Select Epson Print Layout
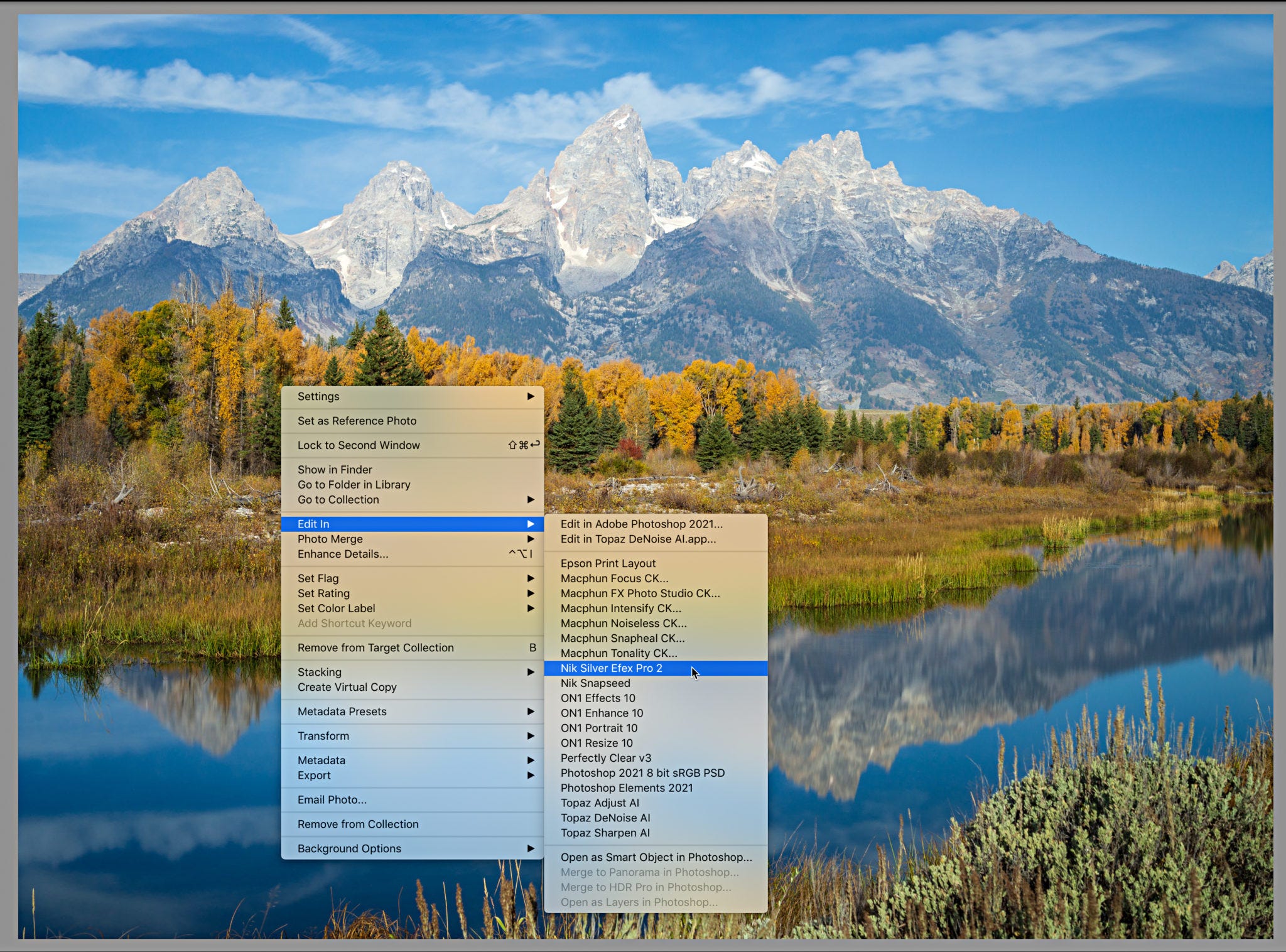The height and width of the screenshot is (952, 1286). pos(656,563)
